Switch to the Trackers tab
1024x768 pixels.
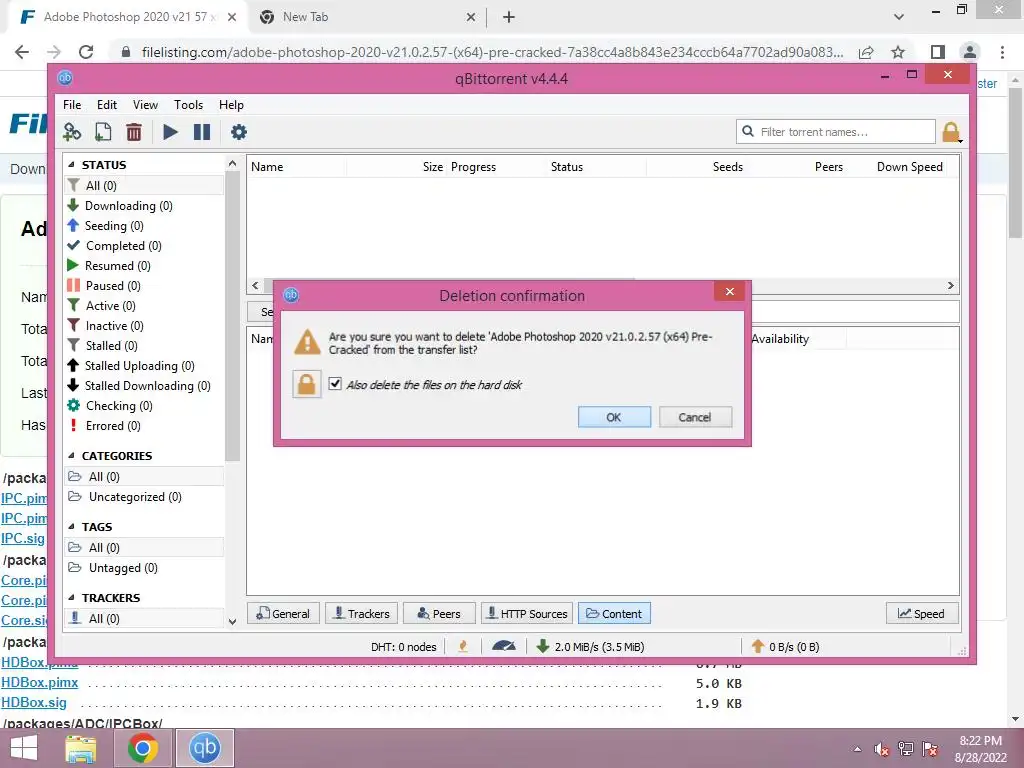(361, 614)
